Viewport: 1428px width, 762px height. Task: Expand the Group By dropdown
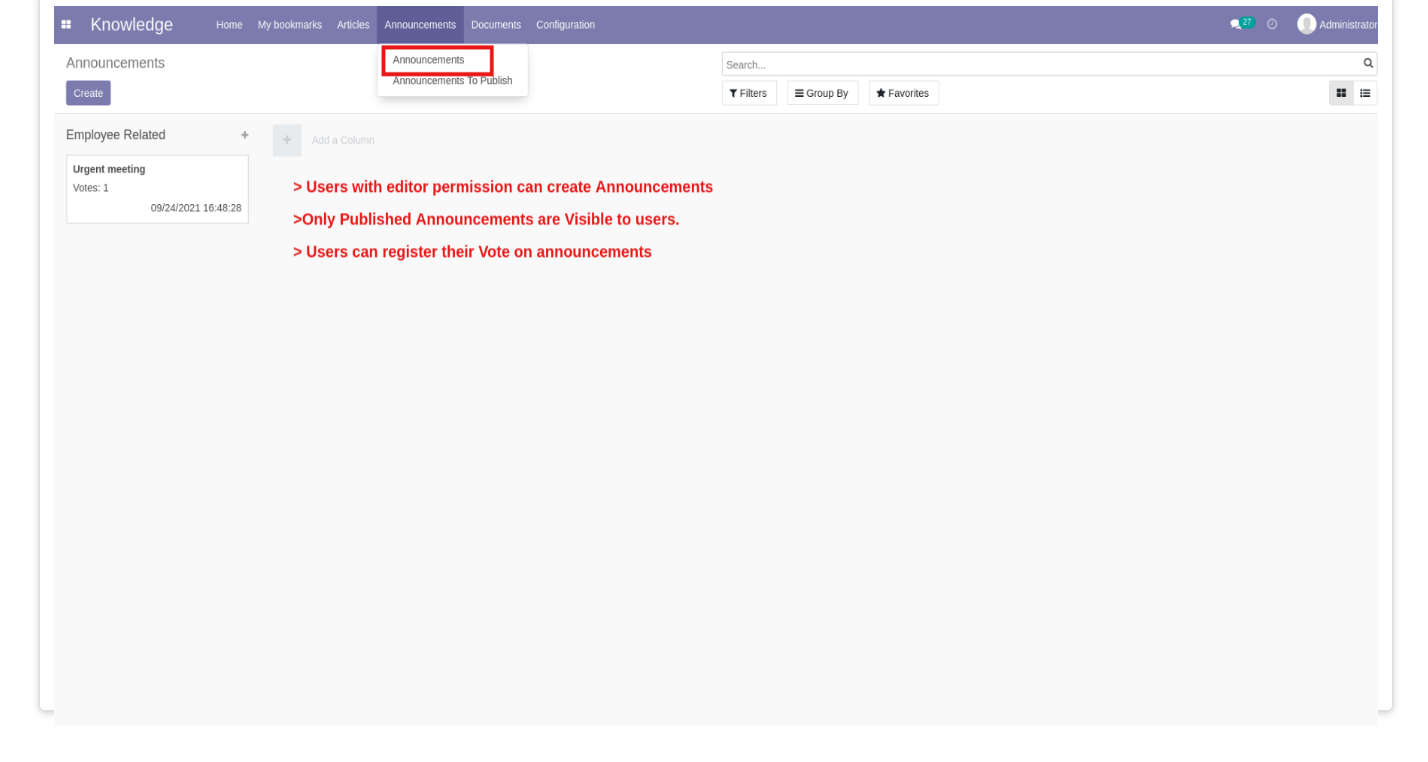(x=822, y=93)
